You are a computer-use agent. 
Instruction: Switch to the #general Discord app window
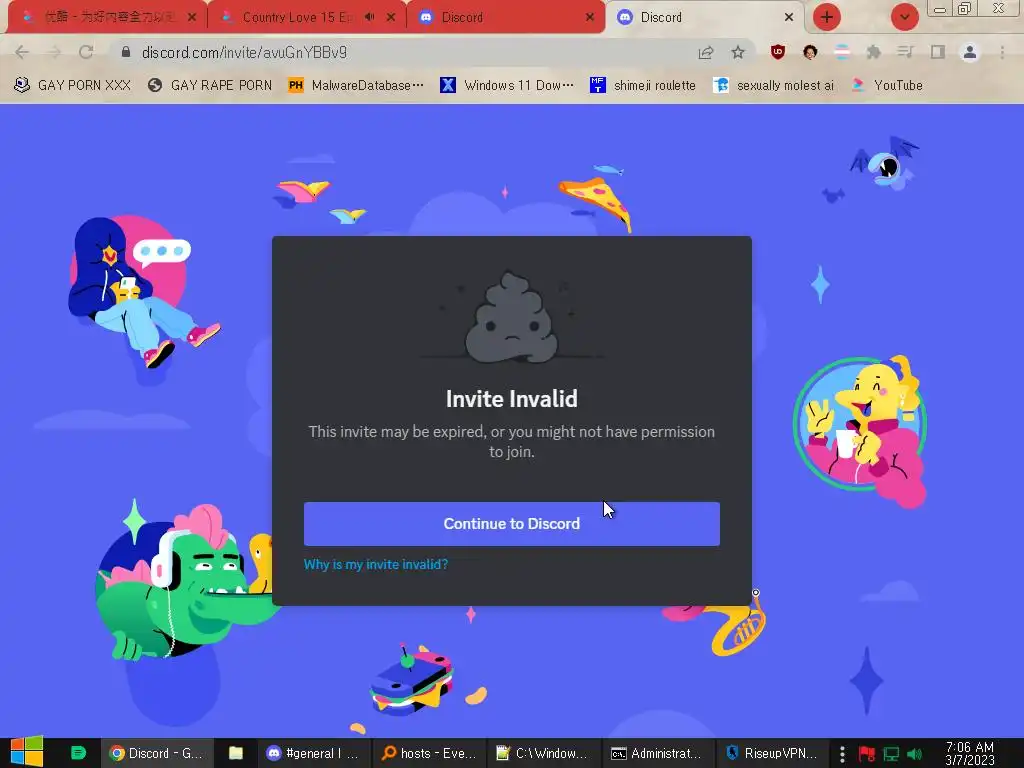coord(313,753)
